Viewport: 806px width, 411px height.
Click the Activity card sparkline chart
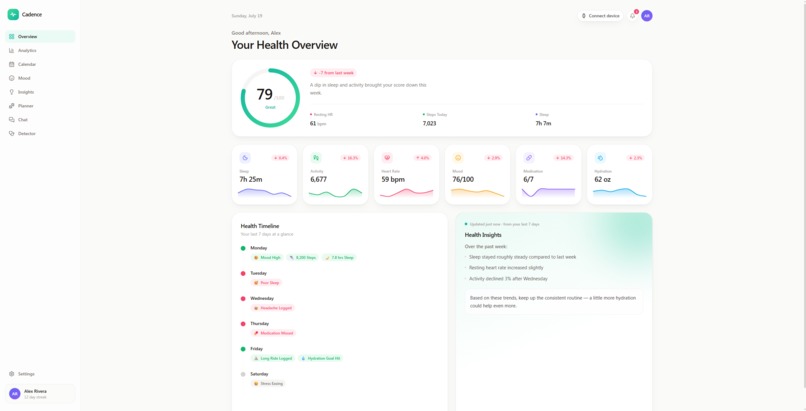(x=335, y=193)
